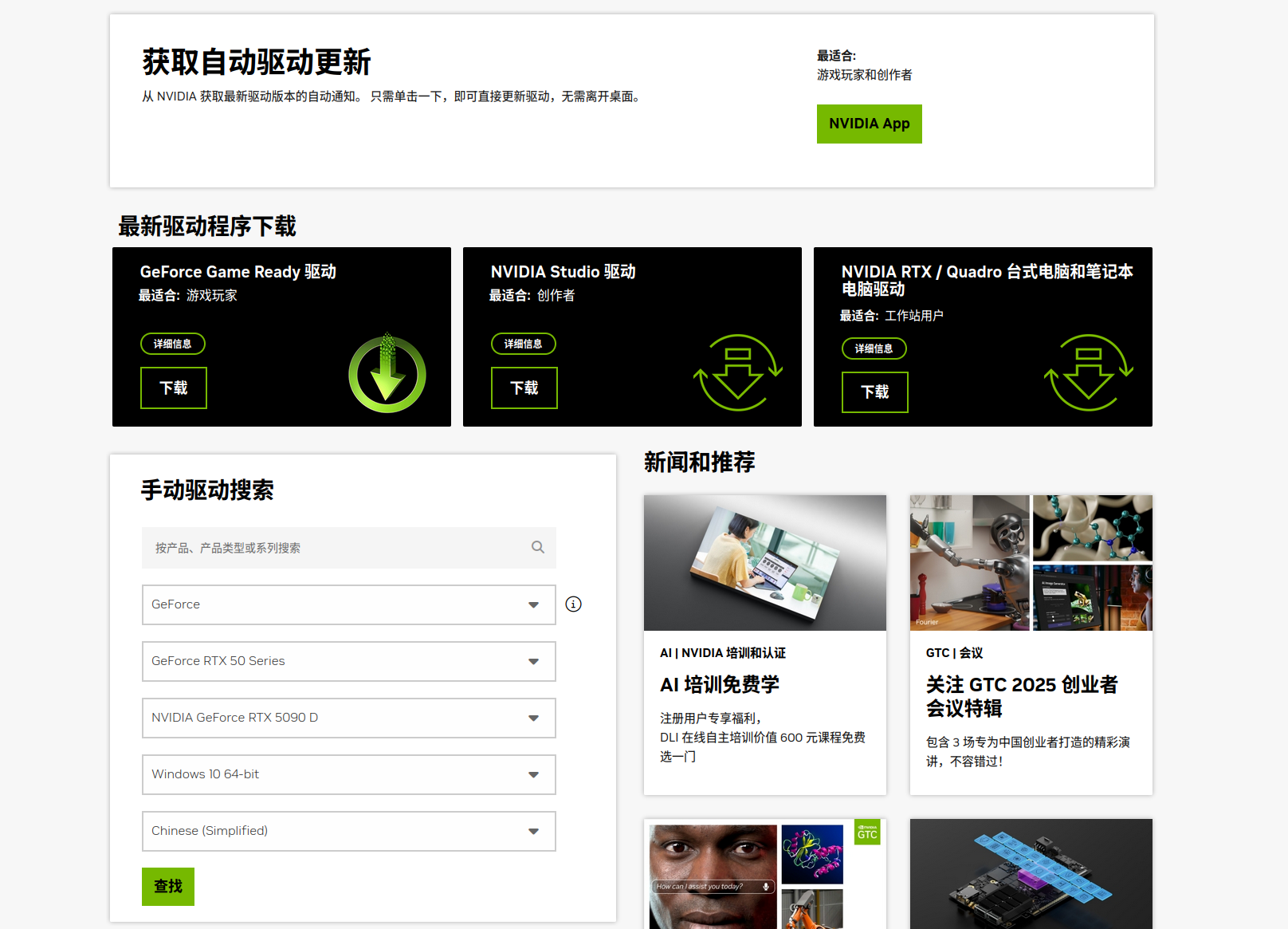1288x929 pixels.
Task: Show 详细信息 for NVIDIA Studio driver
Action: pos(524,344)
